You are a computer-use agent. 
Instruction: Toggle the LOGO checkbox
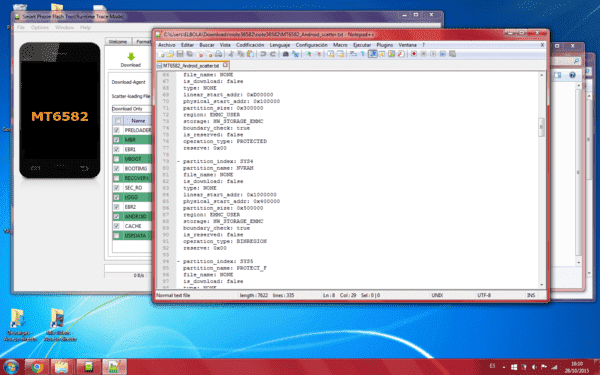point(117,197)
